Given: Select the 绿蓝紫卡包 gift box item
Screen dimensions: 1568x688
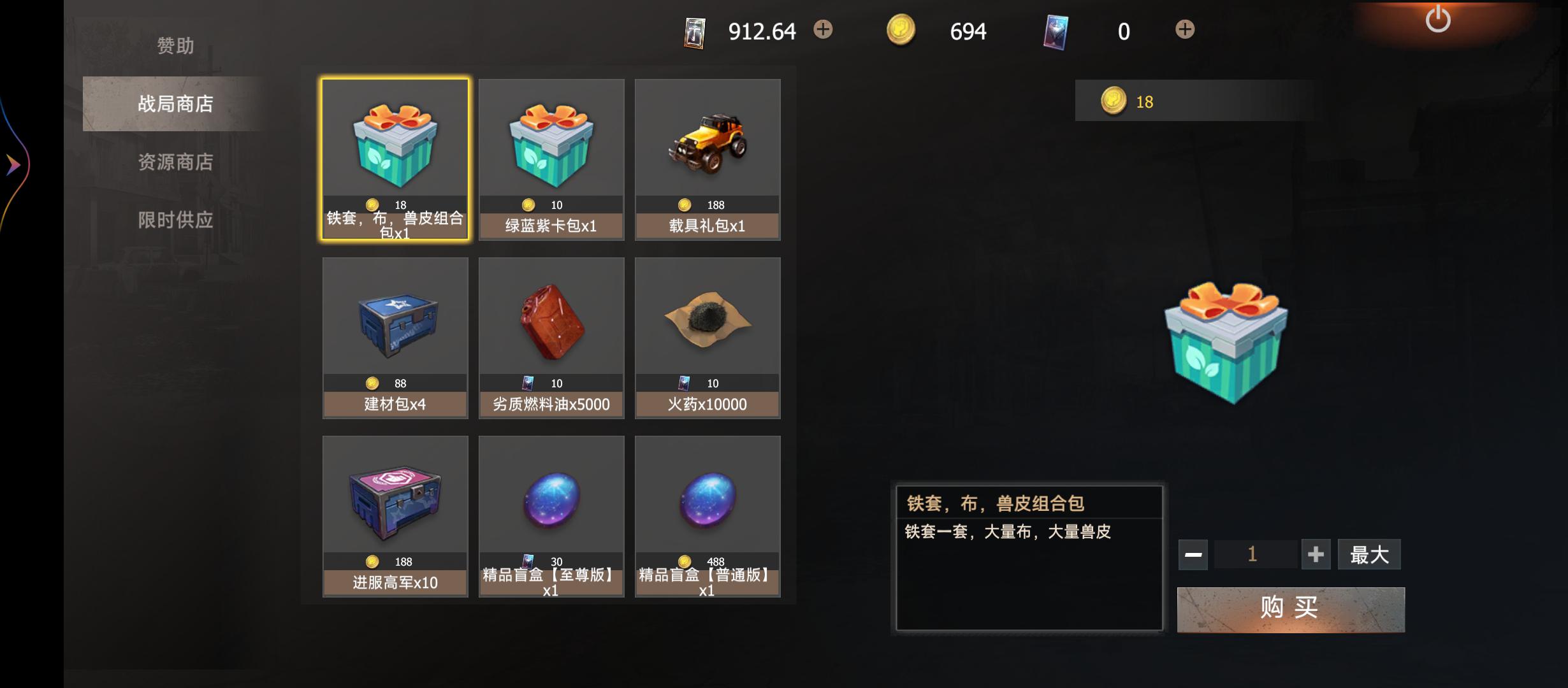Looking at the screenshot, I should coord(551,159).
